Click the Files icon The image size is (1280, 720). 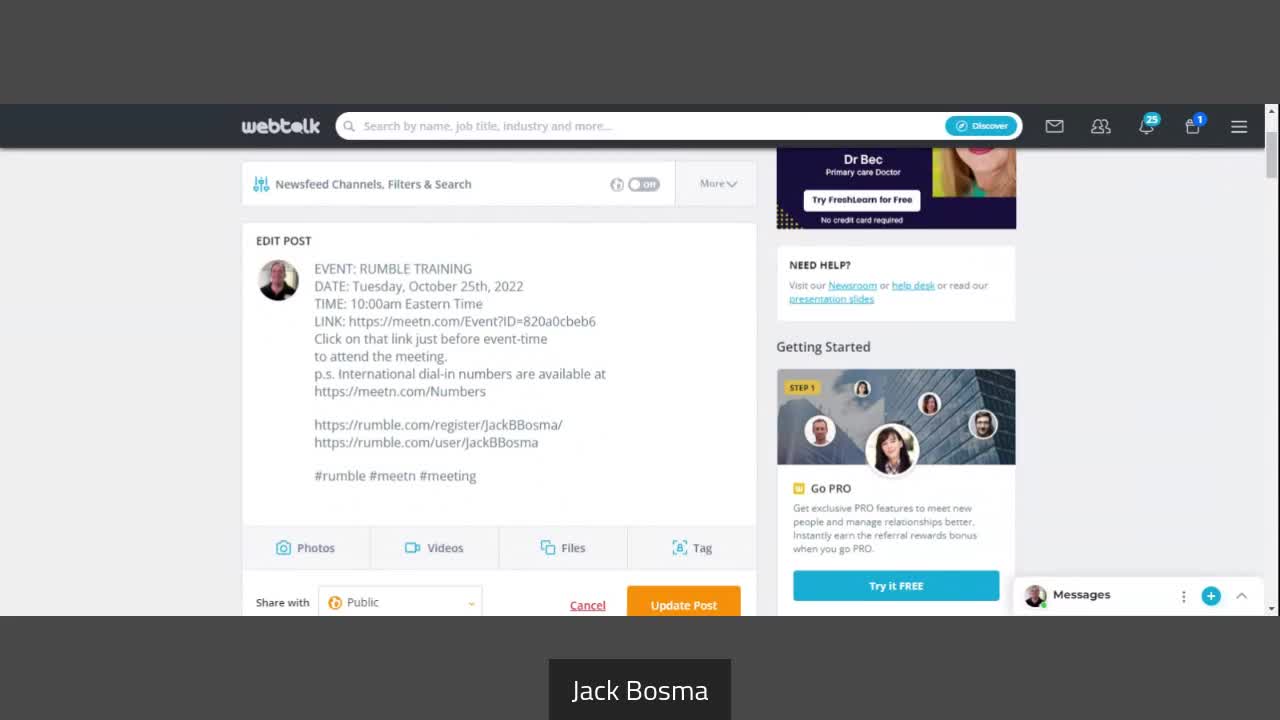[548, 548]
